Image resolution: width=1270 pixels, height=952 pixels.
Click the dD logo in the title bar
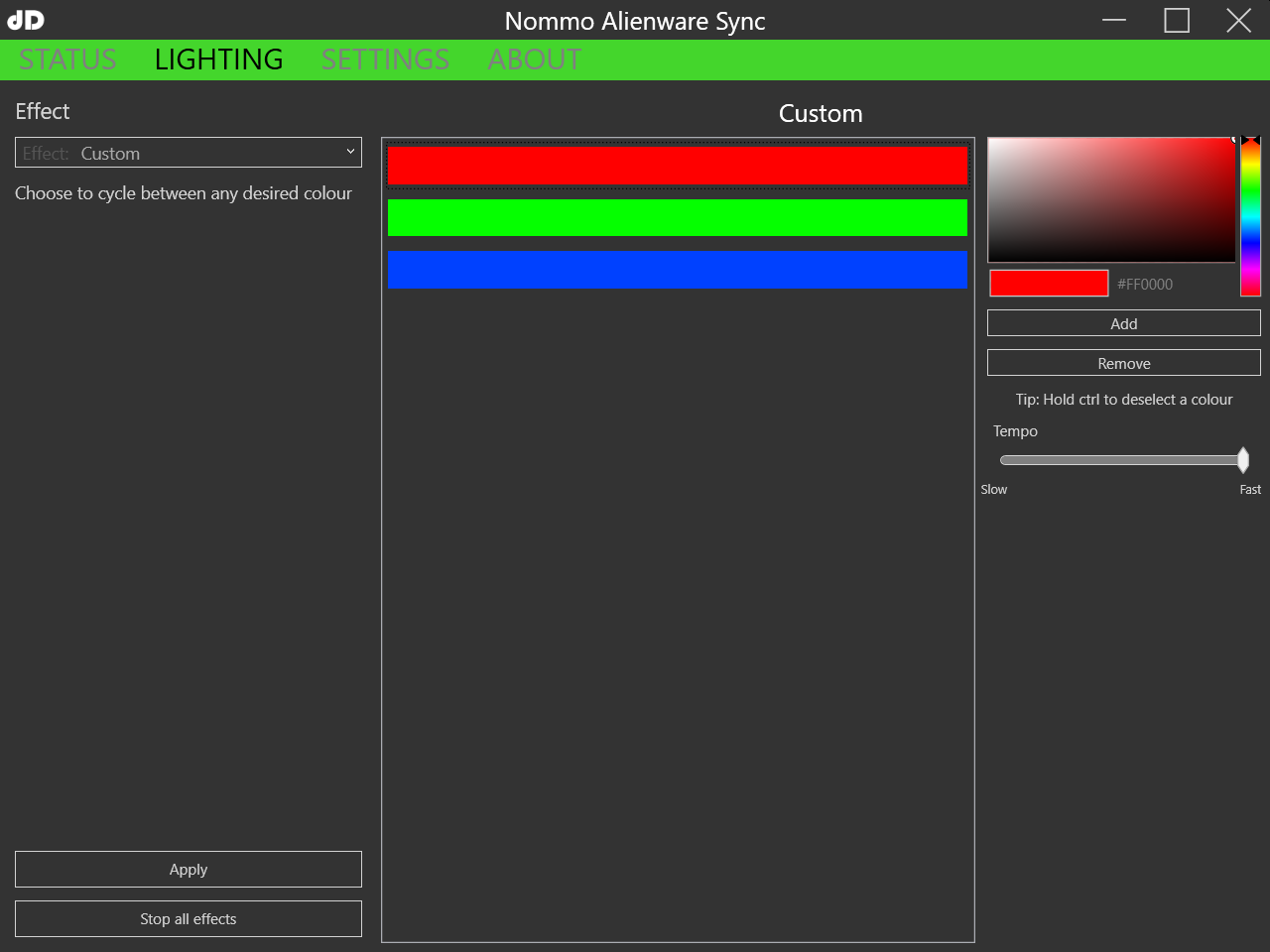tap(24, 20)
